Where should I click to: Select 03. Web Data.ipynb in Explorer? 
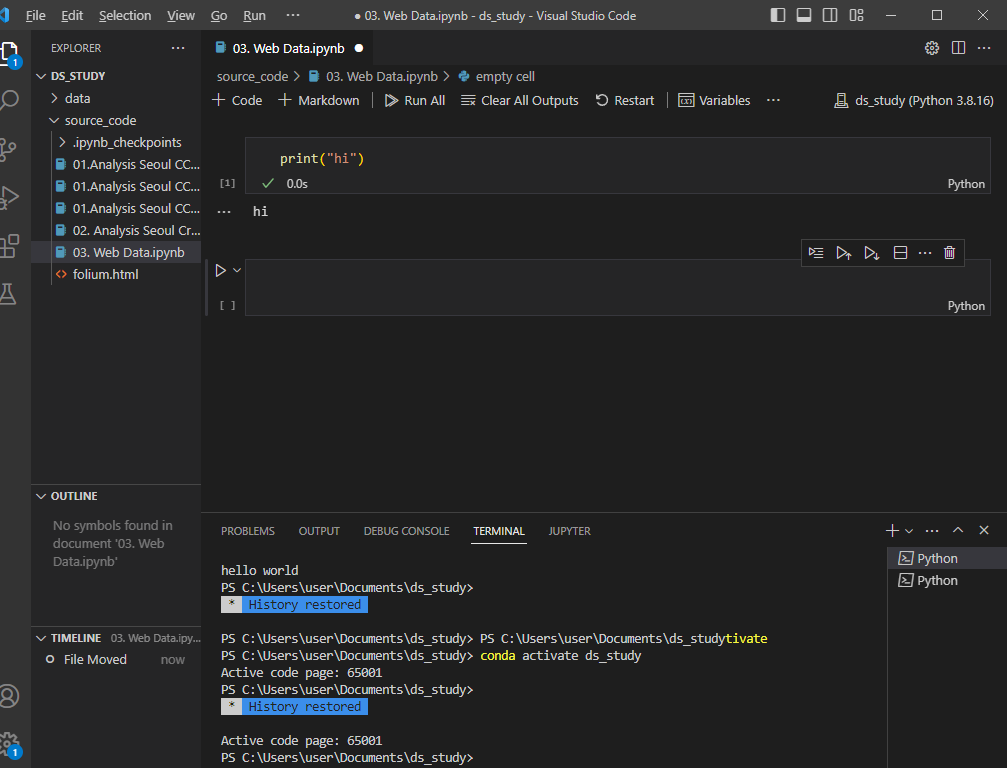[116, 252]
